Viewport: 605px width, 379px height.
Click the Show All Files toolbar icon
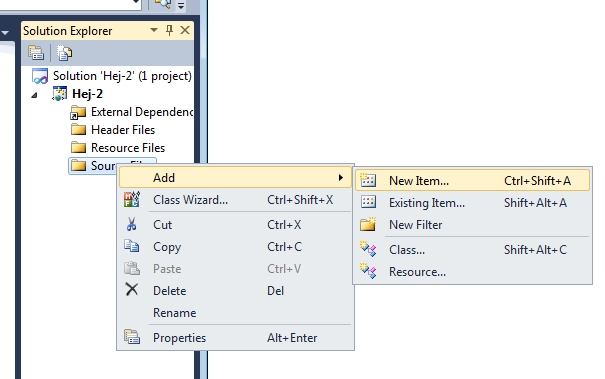(x=64, y=53)
